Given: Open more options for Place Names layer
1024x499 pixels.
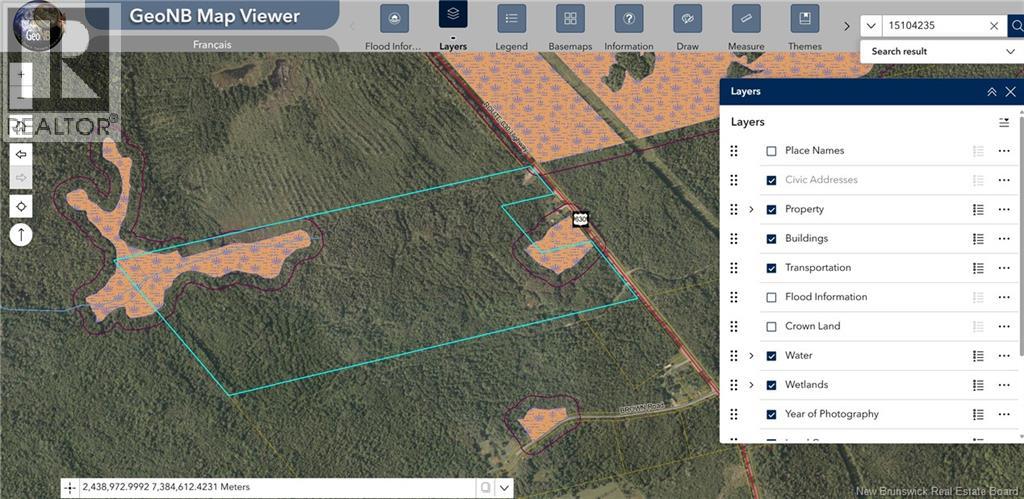Looking at the screenshot, I should tap(1004, 151).
